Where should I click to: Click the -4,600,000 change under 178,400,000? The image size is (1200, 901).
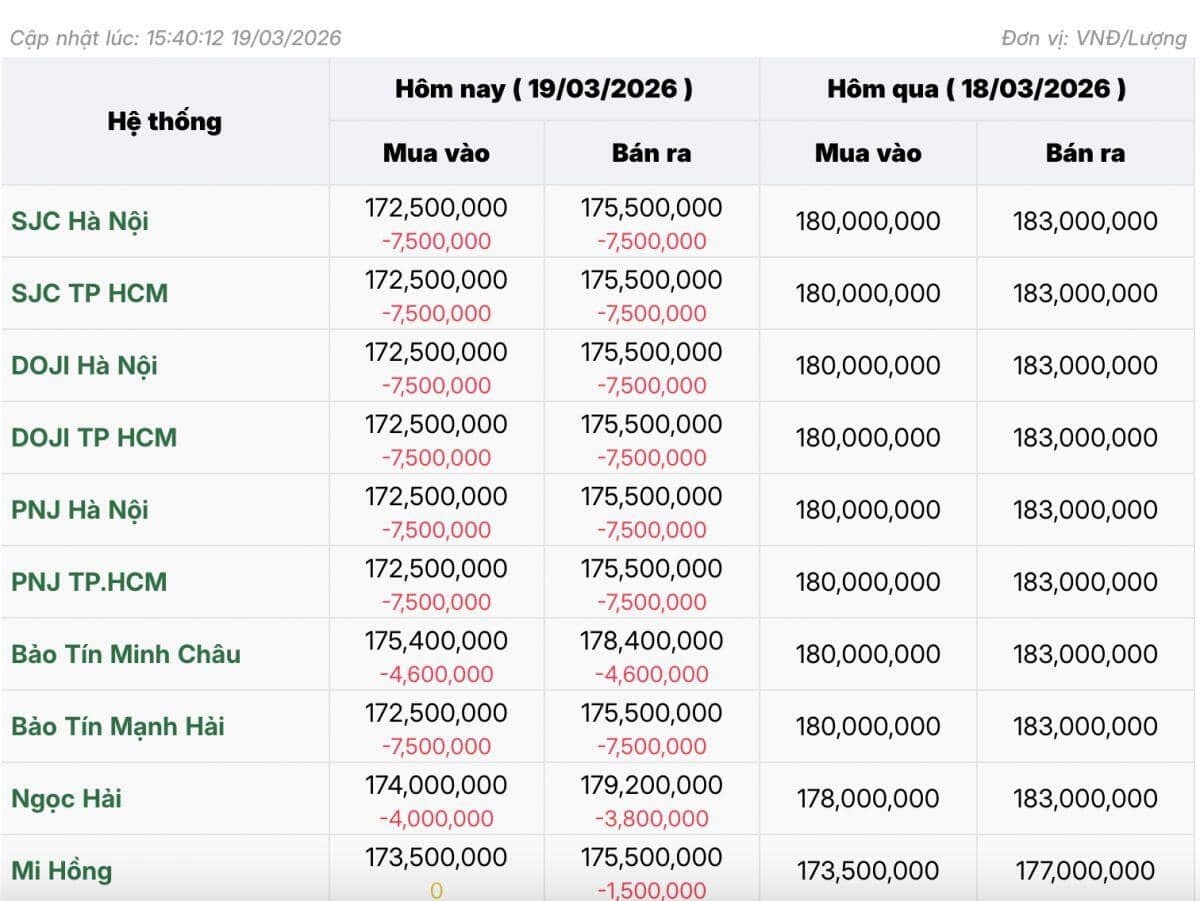[652, 674]
